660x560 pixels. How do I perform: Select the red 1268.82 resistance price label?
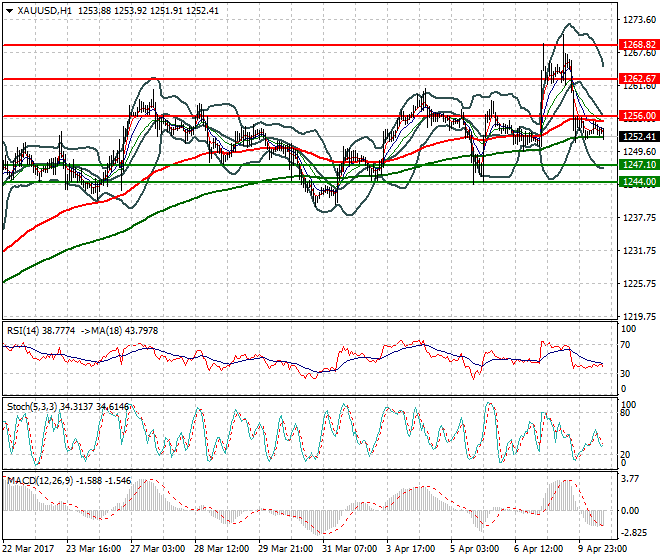coord(639,45)
